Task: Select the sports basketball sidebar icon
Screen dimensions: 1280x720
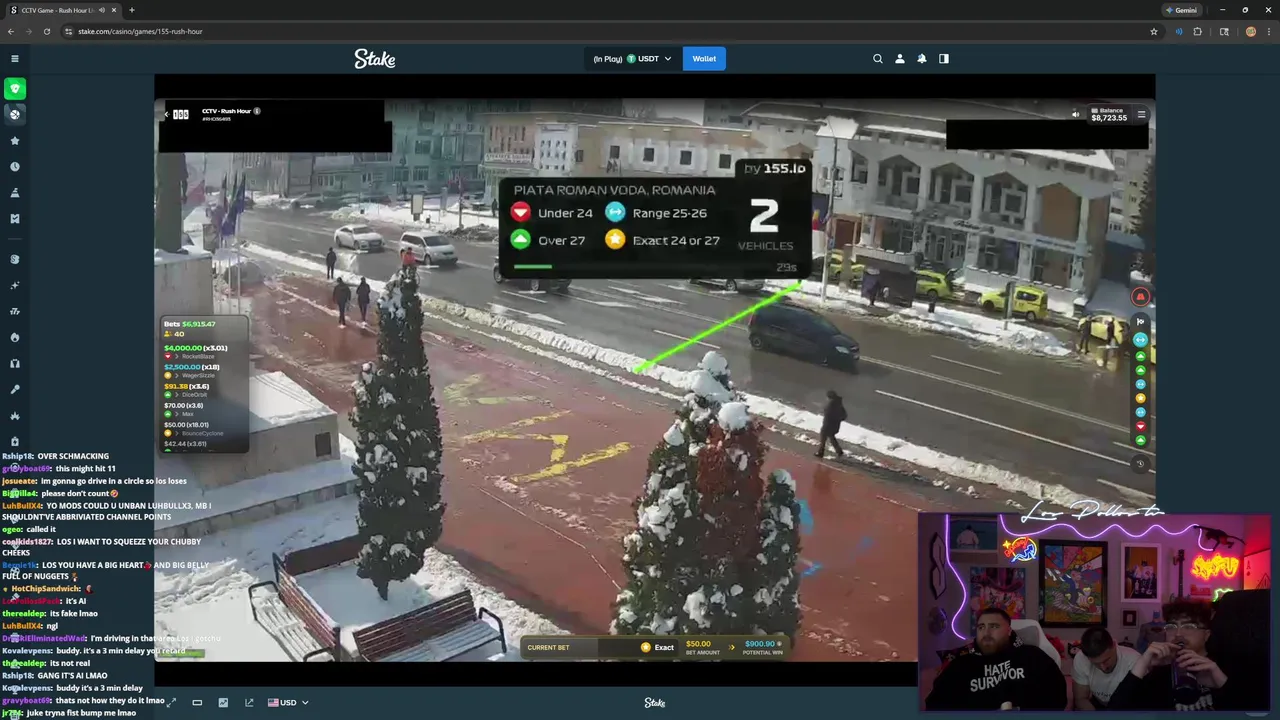Action: click(x=15, y=114)
